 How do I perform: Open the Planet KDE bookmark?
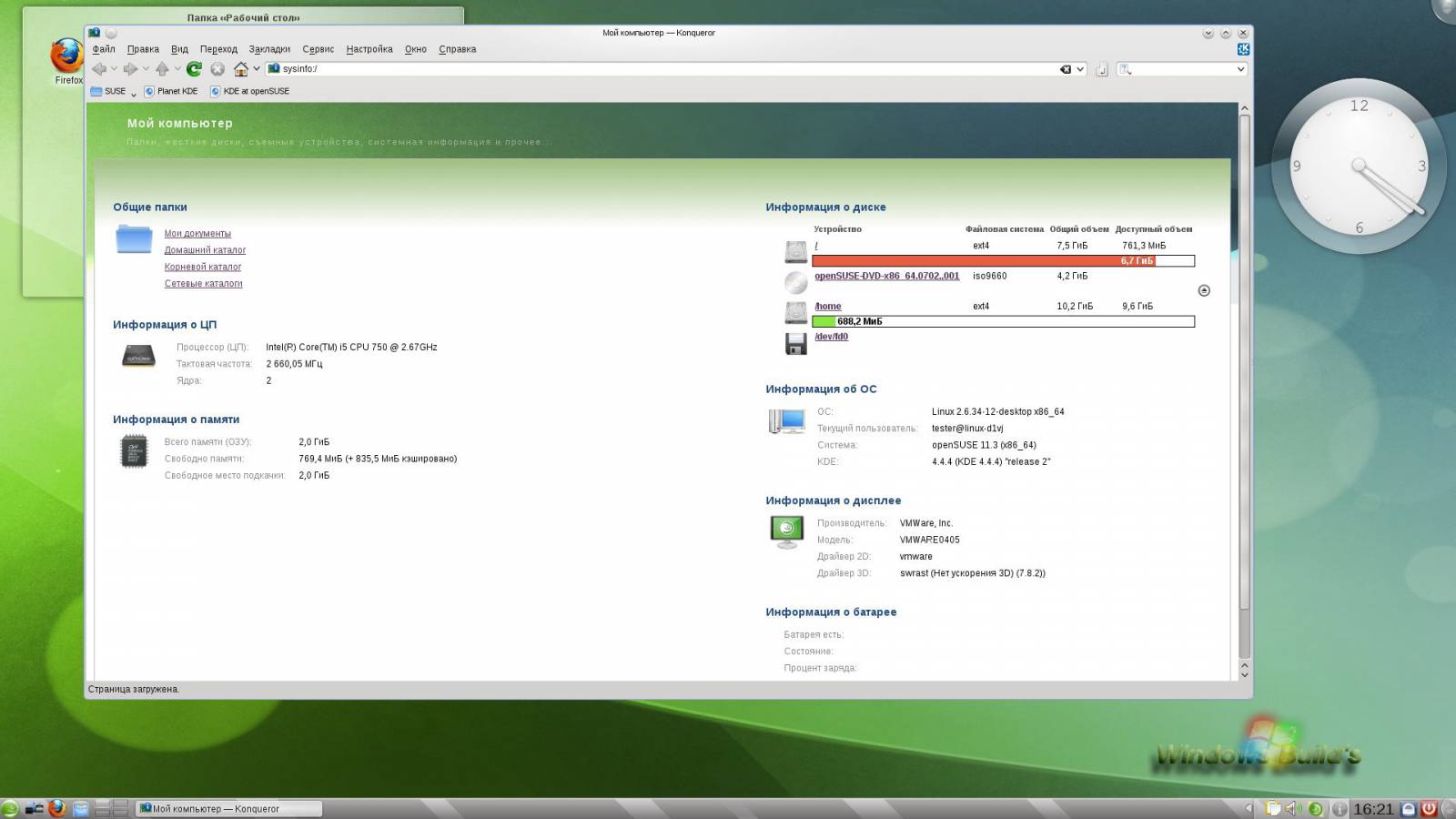click(x=171, y=91)
